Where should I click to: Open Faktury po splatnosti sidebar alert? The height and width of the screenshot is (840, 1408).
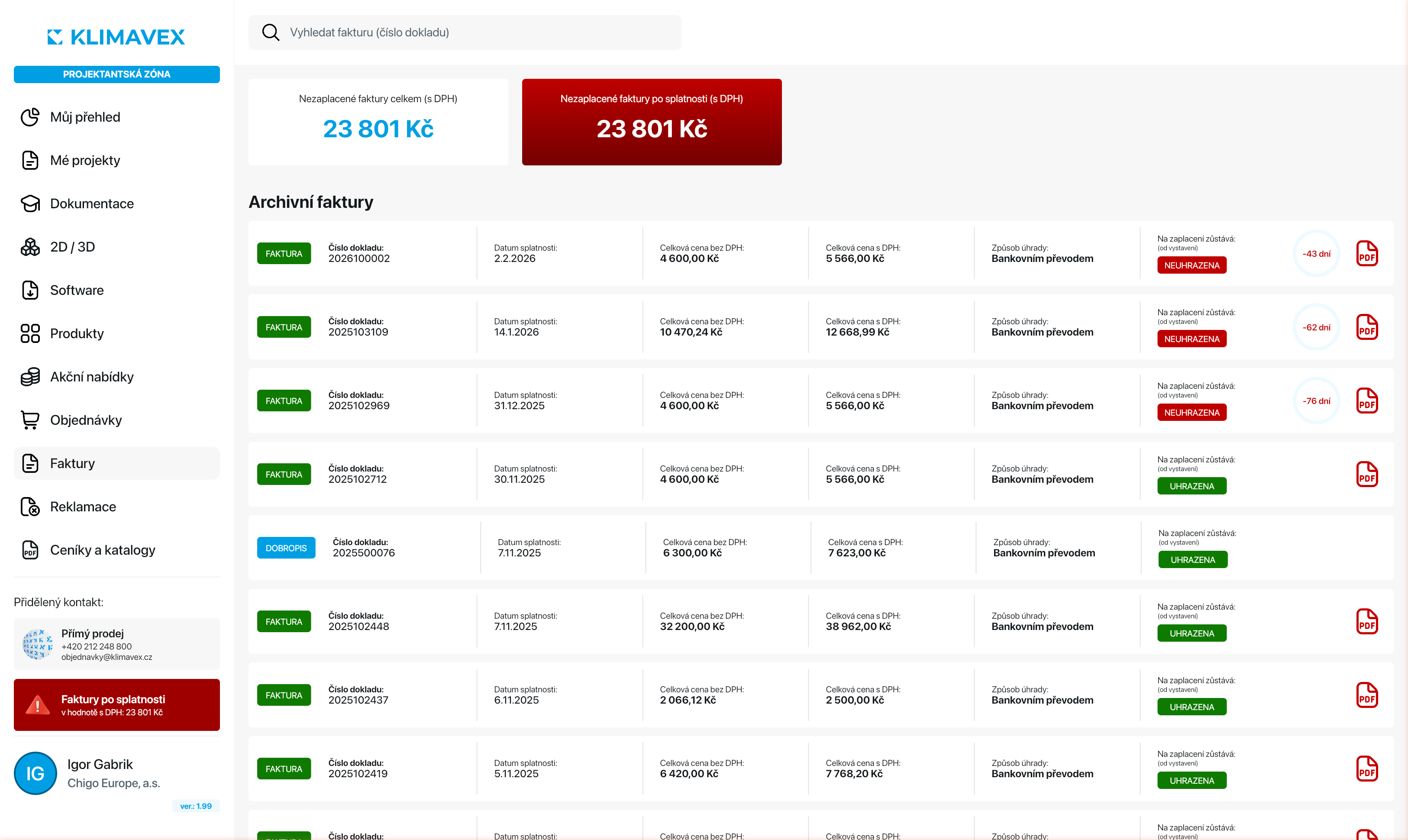(116, 705)
